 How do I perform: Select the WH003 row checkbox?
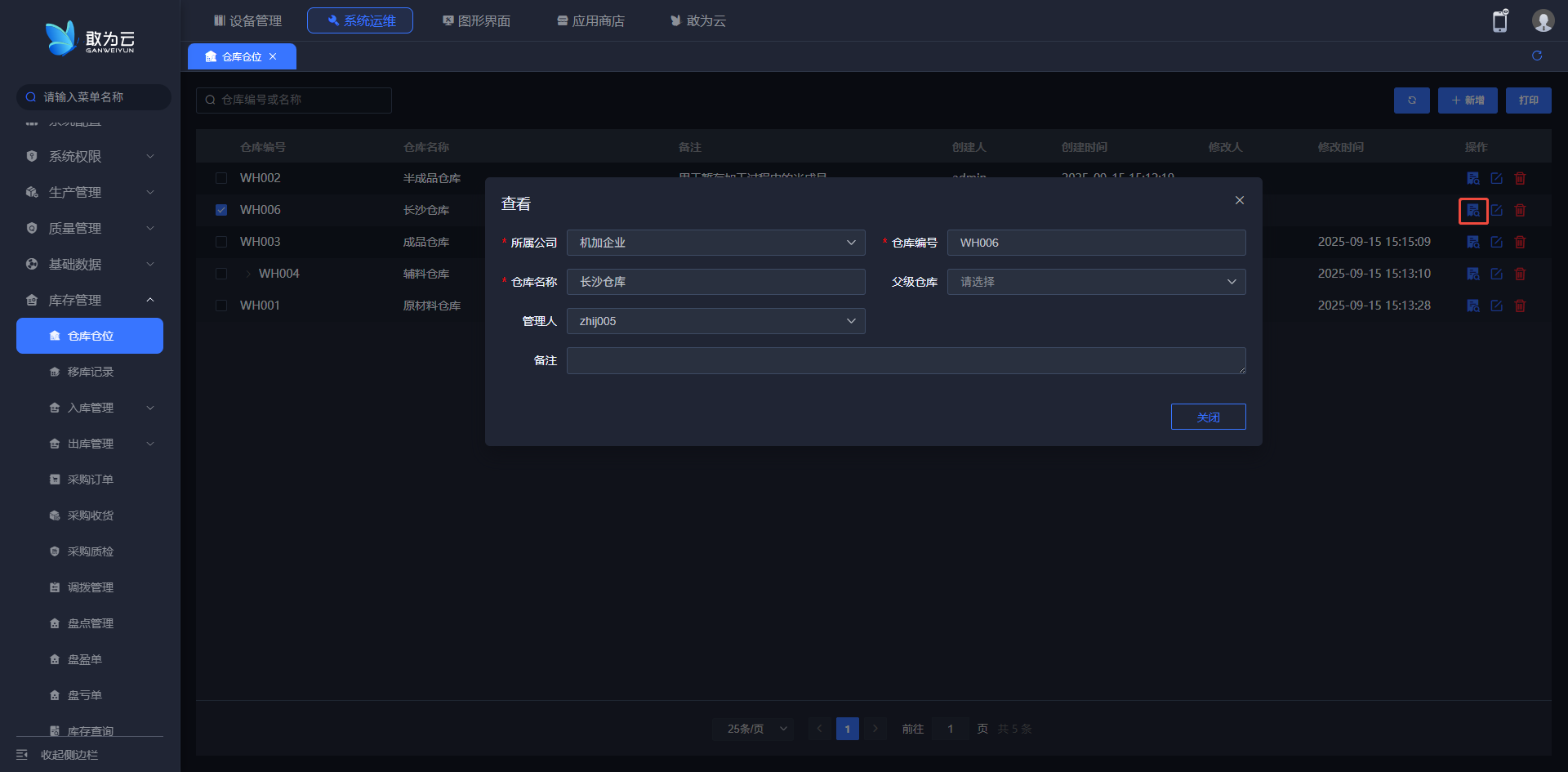(x=221, y=242)
